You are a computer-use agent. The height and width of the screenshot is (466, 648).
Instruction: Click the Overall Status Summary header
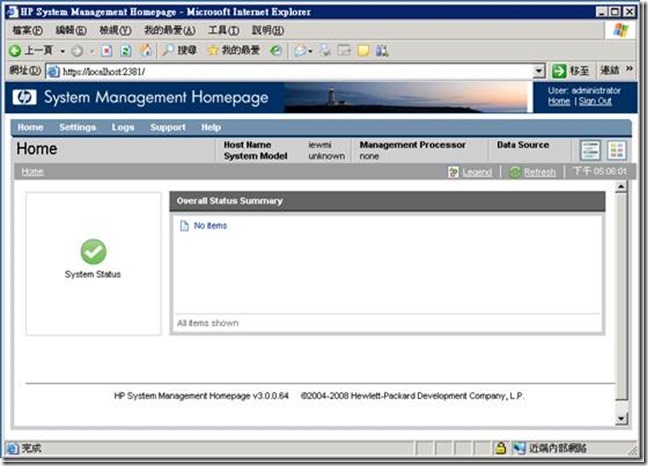click(387, 201)
